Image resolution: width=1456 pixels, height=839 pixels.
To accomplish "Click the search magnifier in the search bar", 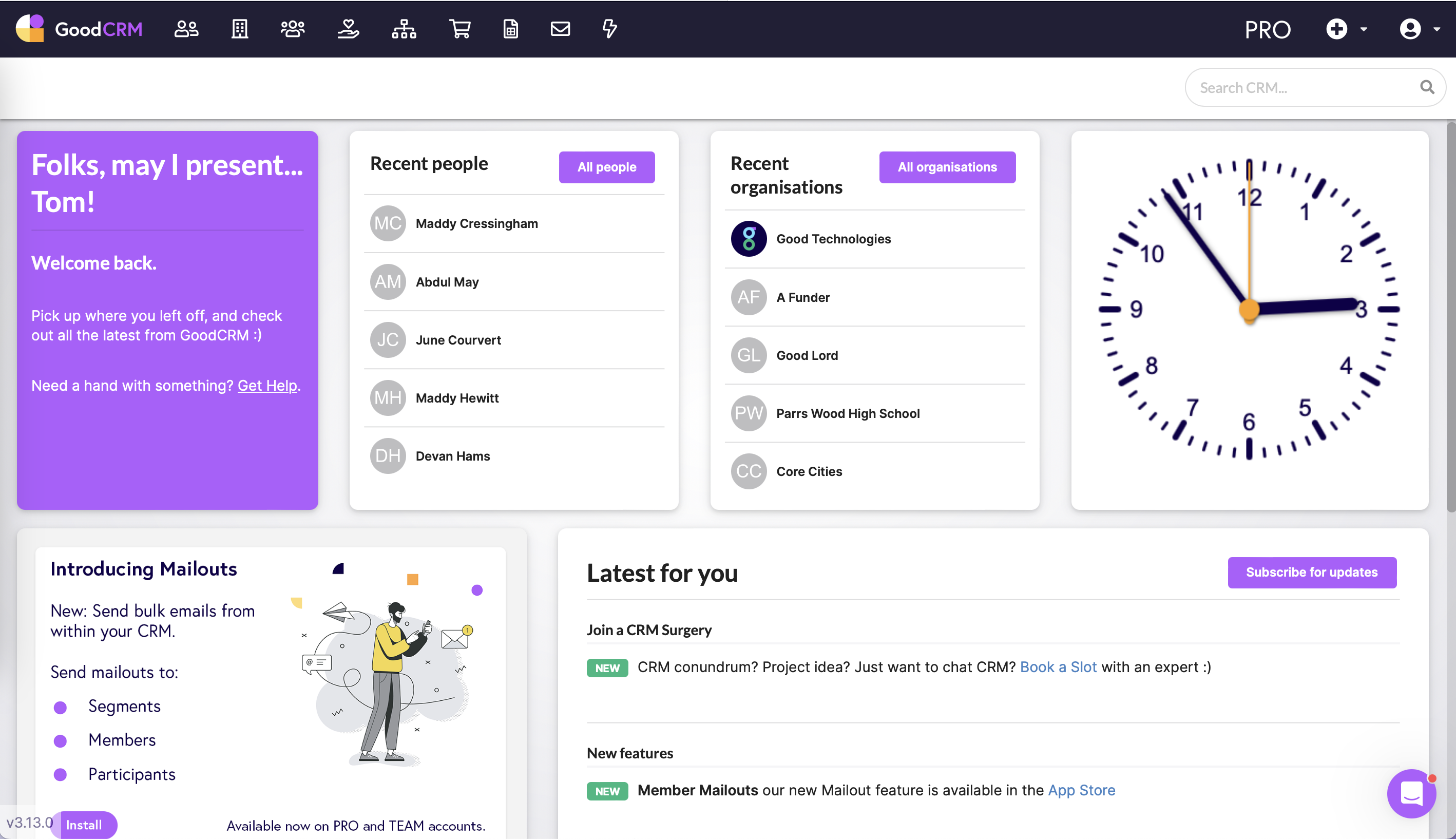I will (1427, 87).
